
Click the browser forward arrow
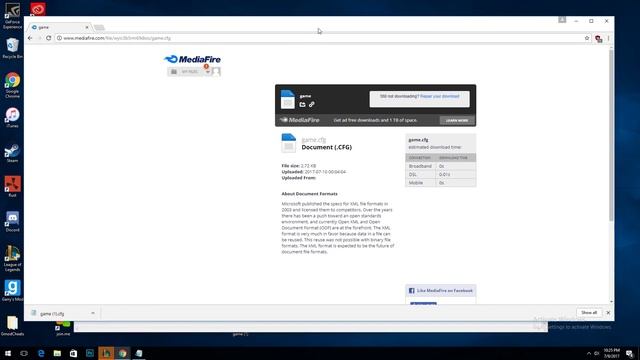click(x=39, y=38)
